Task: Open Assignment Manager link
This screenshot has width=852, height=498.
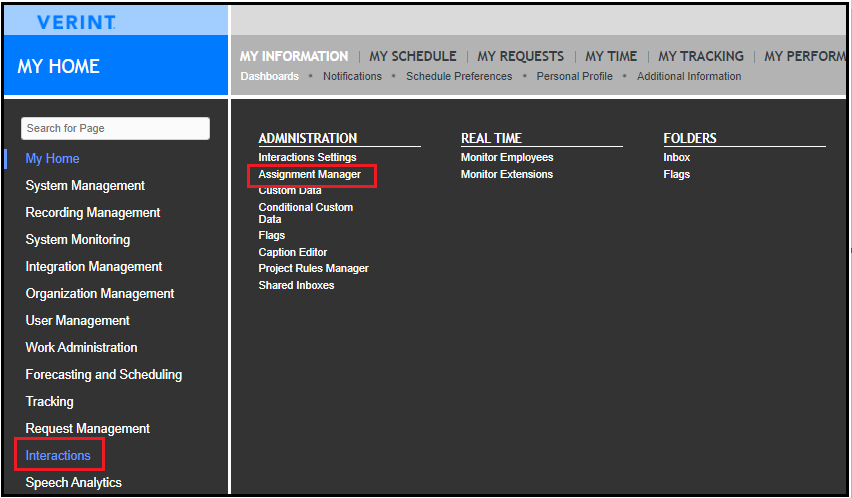Action: pos(310,174)
